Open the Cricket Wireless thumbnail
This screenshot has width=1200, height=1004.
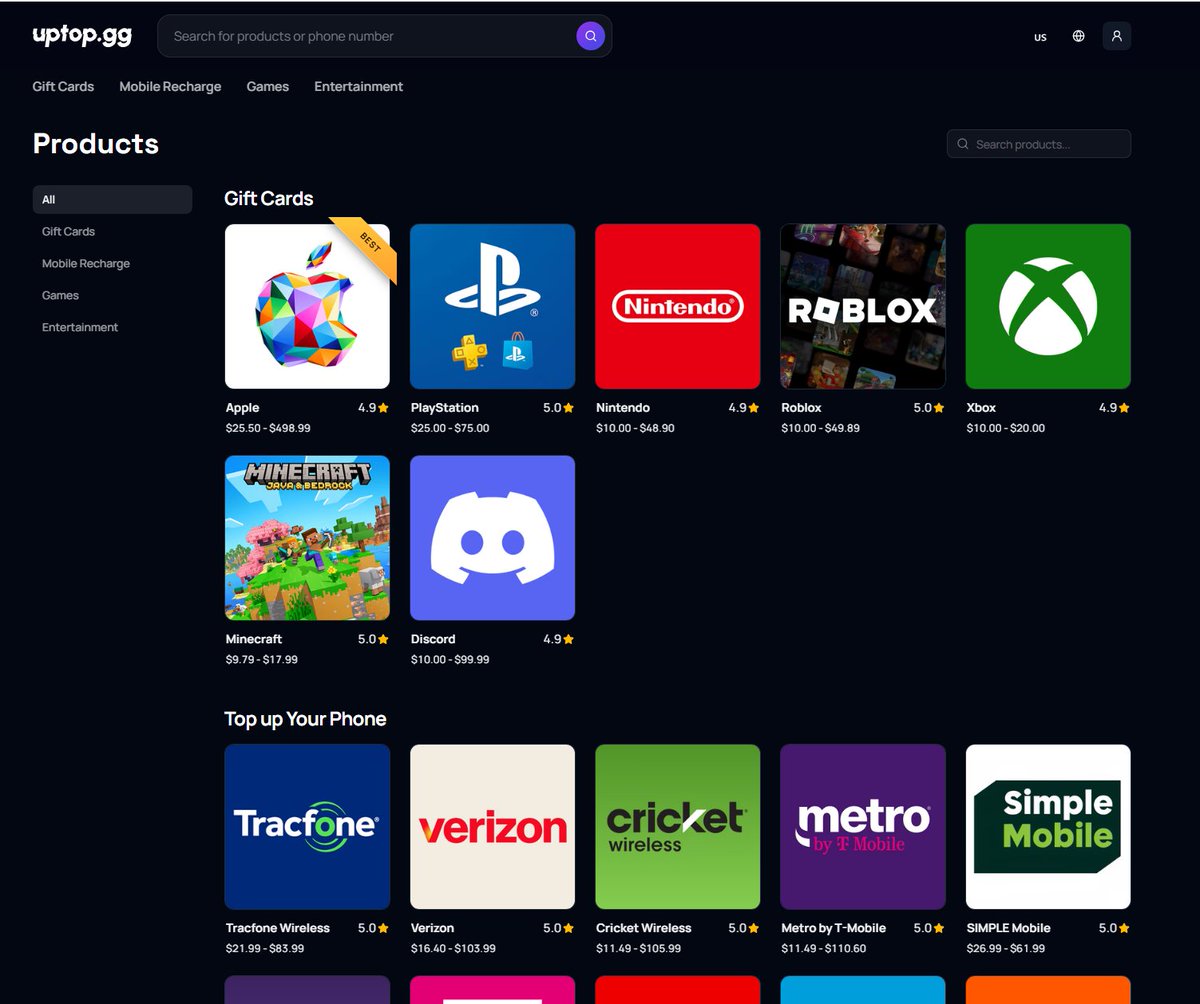coord(678,827)
